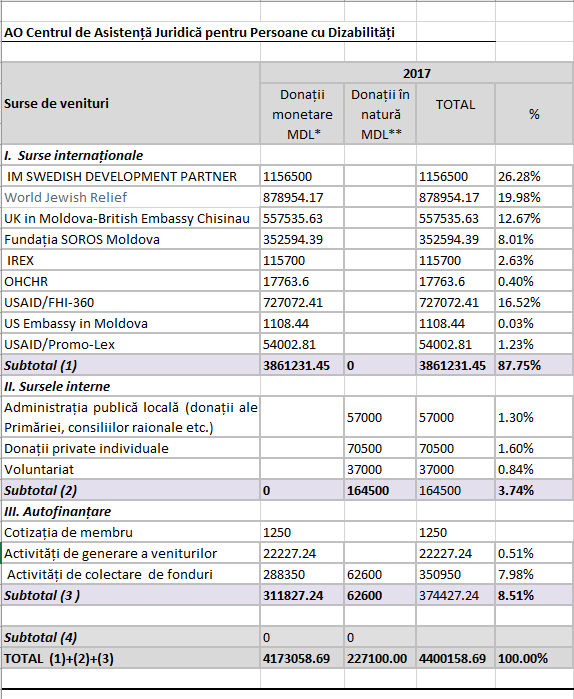Screen dimensions: 574x699
Task: Click the USAID/Promo-Lex amount 54002.81
Action: [x=302, y=345]
